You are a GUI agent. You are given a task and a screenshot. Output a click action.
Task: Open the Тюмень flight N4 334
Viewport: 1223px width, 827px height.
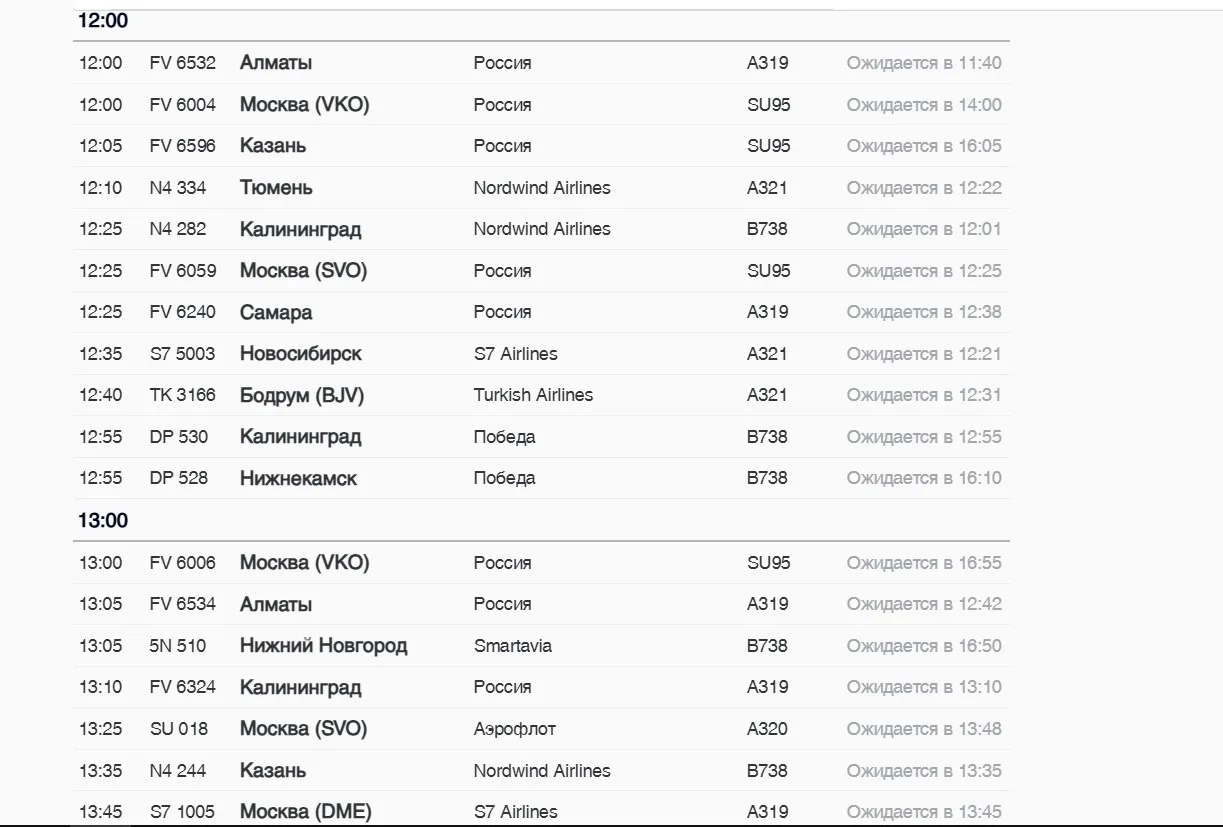(x=541, y=188)
